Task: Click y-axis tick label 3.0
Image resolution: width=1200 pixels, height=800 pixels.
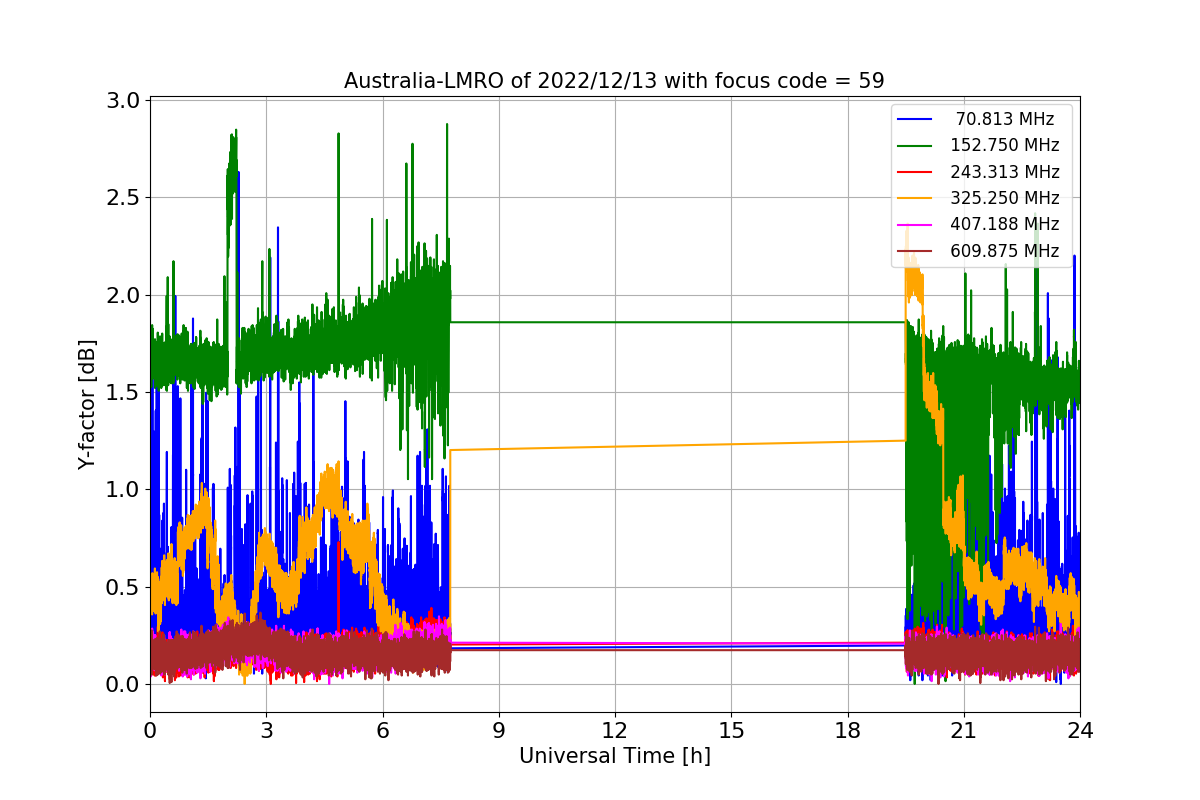Action: pyautogui.click(x=123, y=101)
